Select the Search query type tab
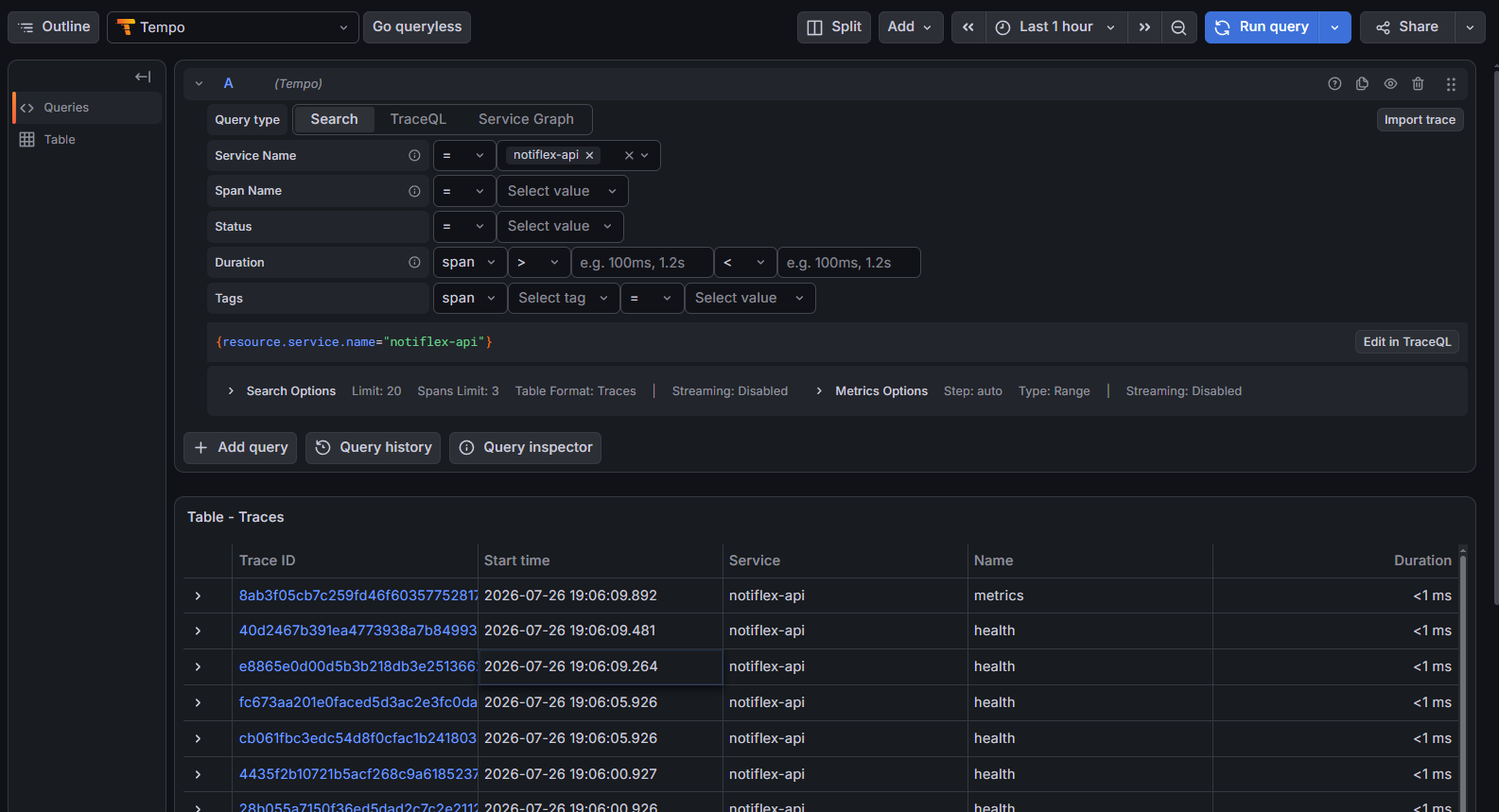Viewport: 1499px width, 812px height. pos(334,119)
